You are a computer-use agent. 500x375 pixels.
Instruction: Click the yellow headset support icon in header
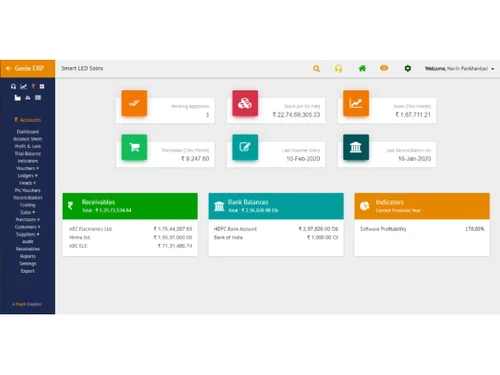click(x=338, y=69)
